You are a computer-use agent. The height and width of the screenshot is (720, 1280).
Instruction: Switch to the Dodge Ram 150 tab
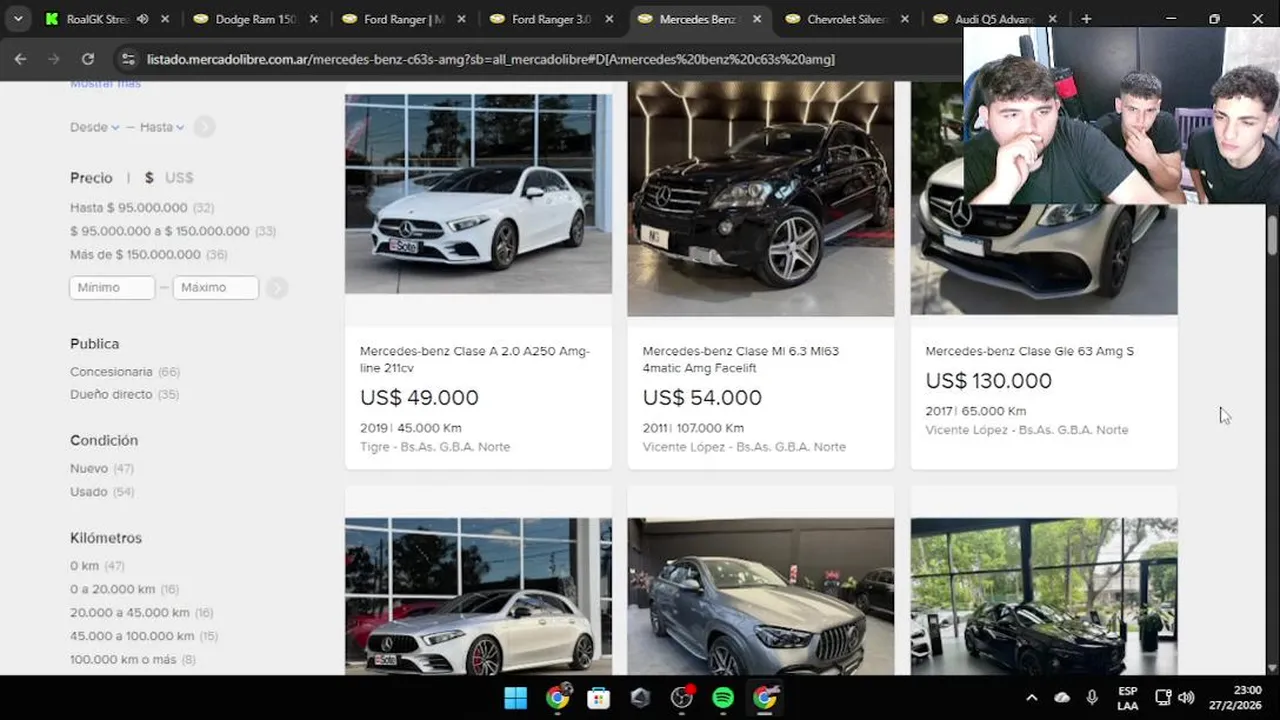(256, 19)
